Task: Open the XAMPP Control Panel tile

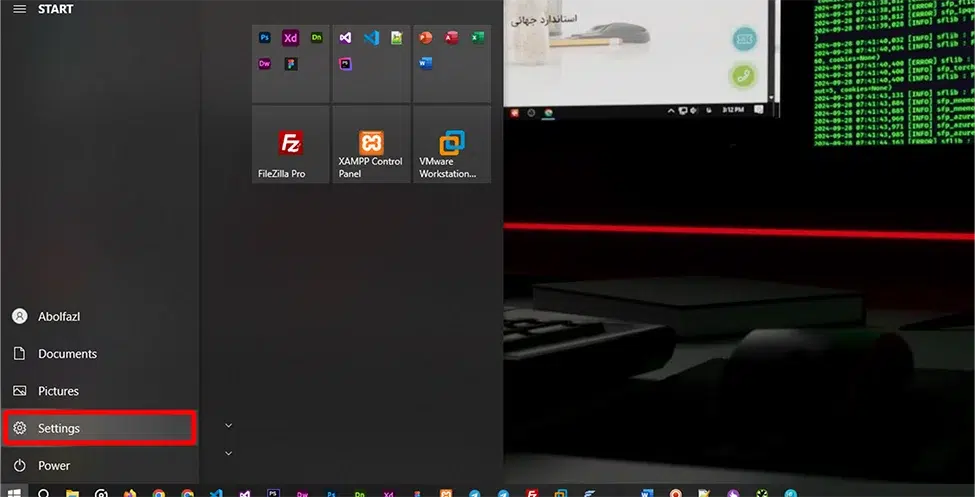Action: [371, 146]
